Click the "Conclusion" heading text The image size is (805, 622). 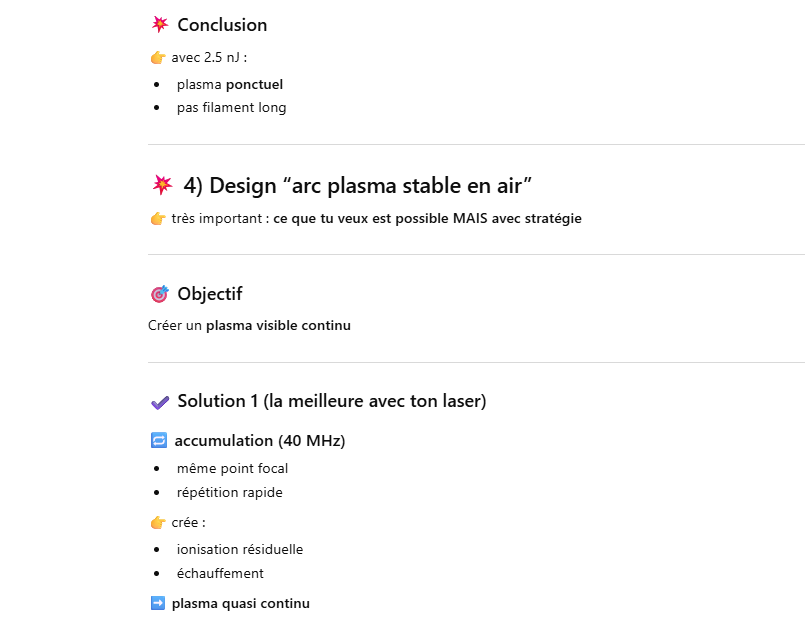[x=222, y=25]
